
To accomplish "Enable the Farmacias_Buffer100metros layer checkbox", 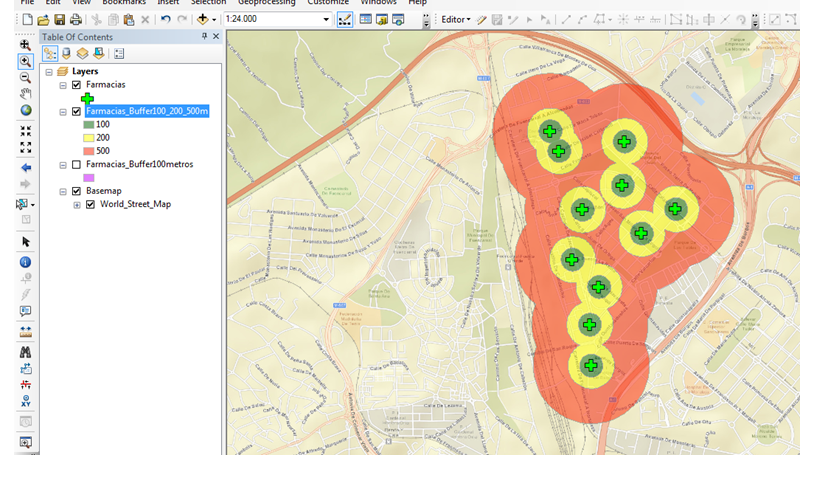I will 76,164.
